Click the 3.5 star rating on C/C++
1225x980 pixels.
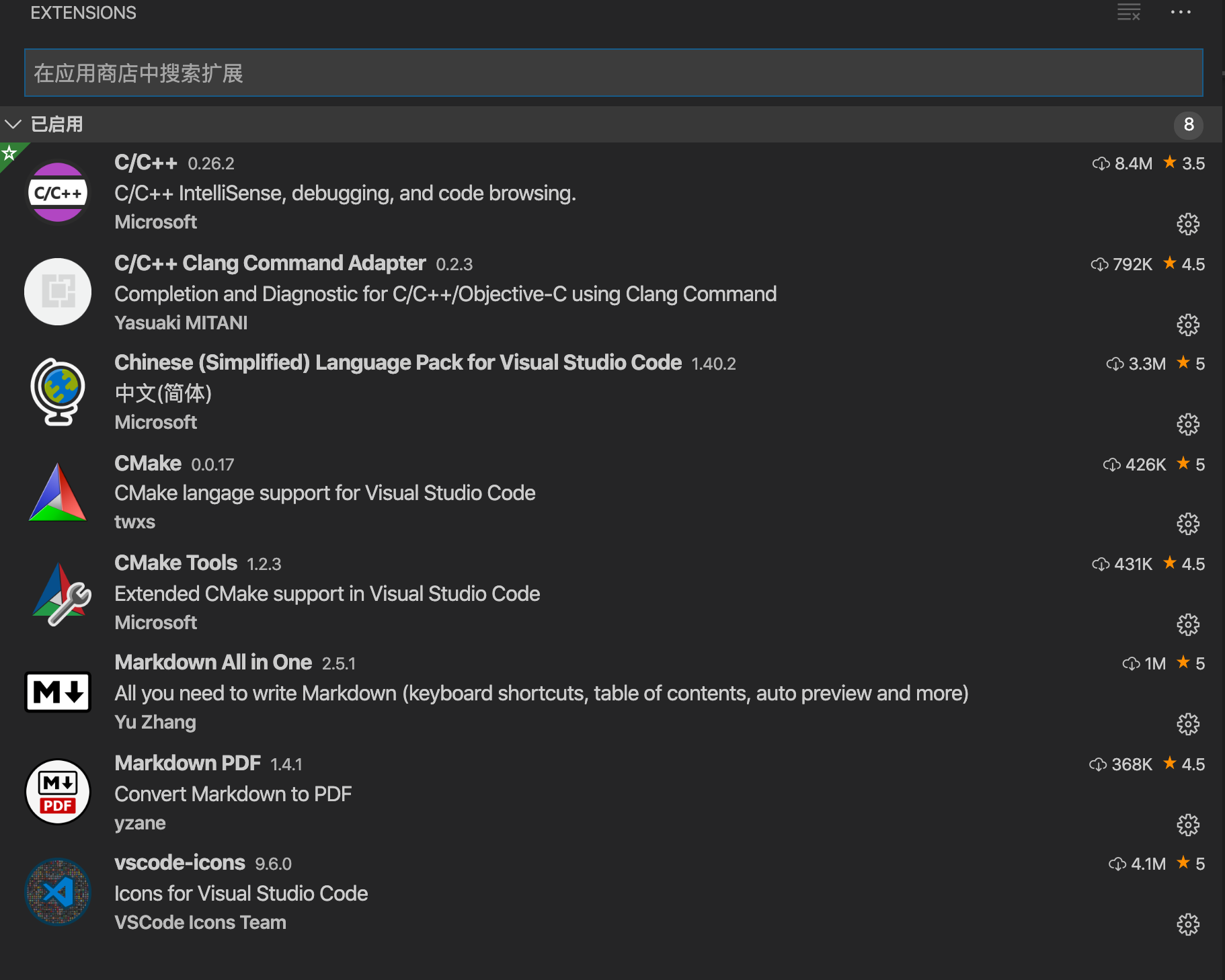[x=1184, y=163]
